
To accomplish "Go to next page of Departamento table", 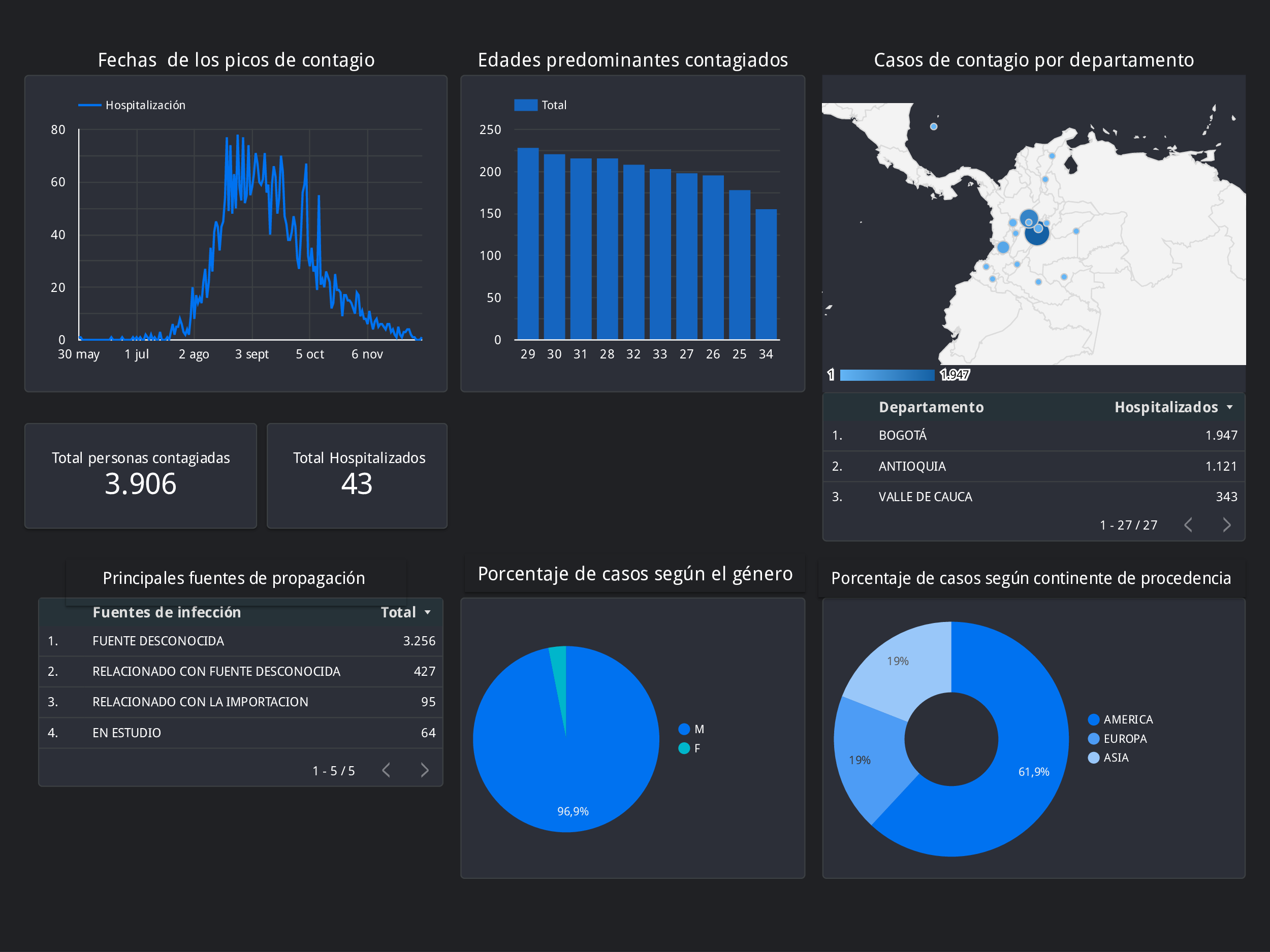I will [1226, 525].
